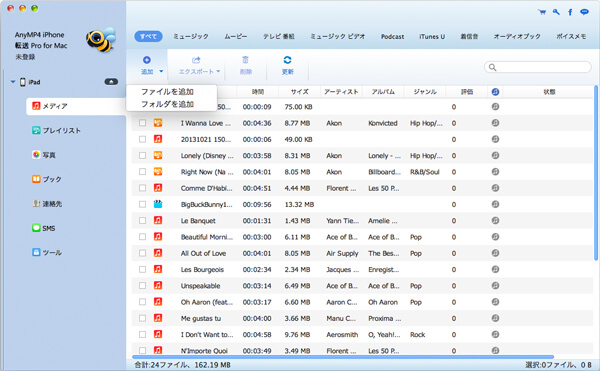Click the iPad device icon

pyautogui.click(x=23, y=82)
